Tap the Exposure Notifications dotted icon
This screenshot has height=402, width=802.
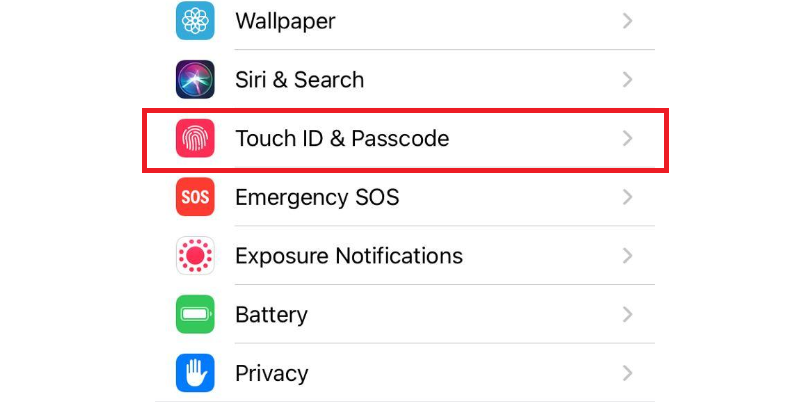[195, 255]
